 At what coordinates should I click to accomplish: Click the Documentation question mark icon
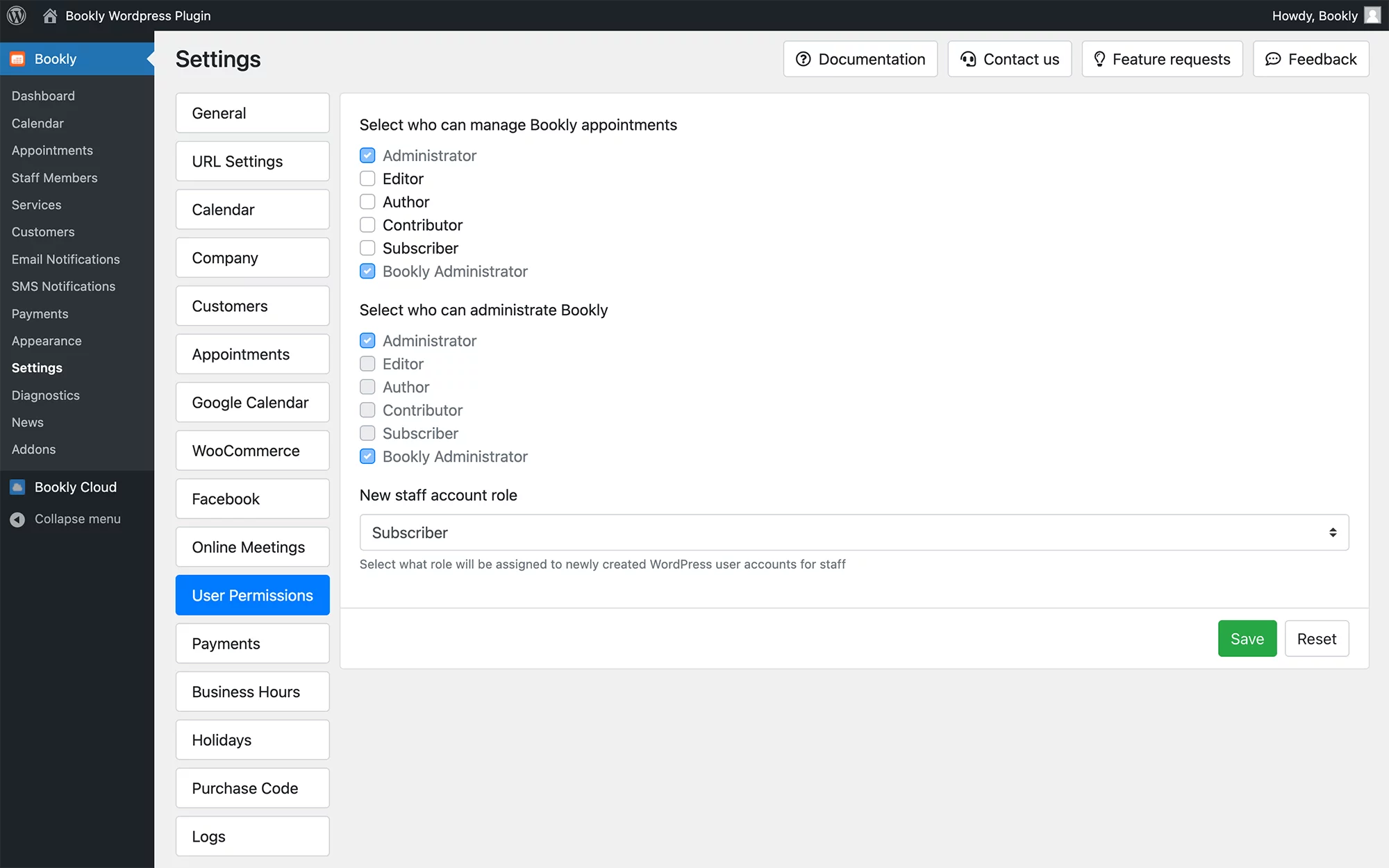[x=804, y=59]
